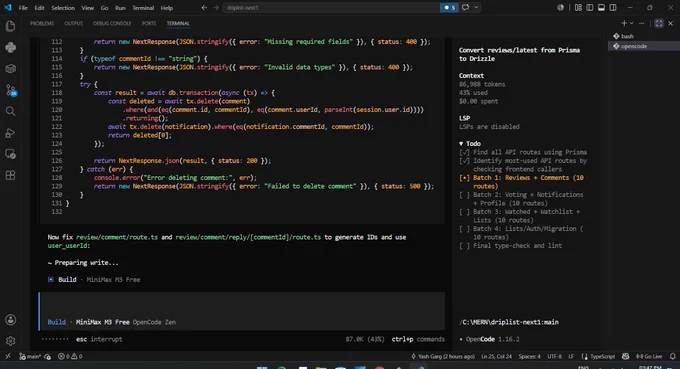
Task: Open the Explorer view in activity bar
Action: [x=10, y=26]
